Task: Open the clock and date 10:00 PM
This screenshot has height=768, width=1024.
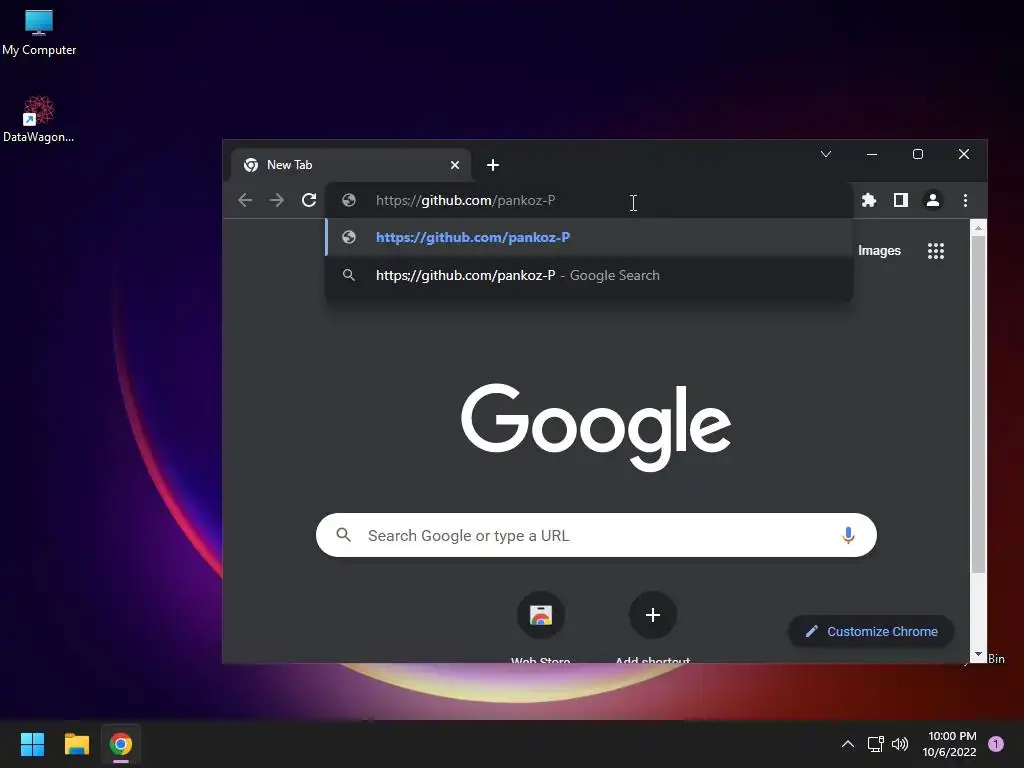Action: (950, 744)
